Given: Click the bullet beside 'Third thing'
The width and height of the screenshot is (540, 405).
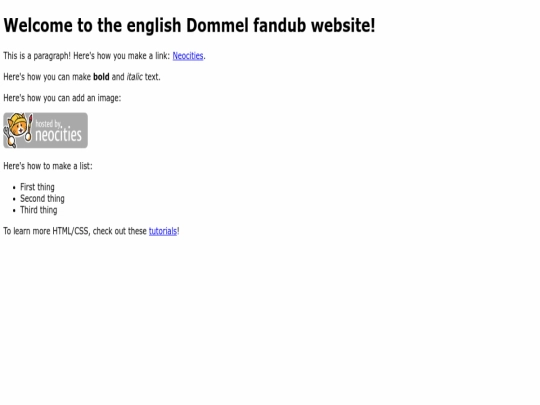Looking at the screenshot, I should (14, 211).
